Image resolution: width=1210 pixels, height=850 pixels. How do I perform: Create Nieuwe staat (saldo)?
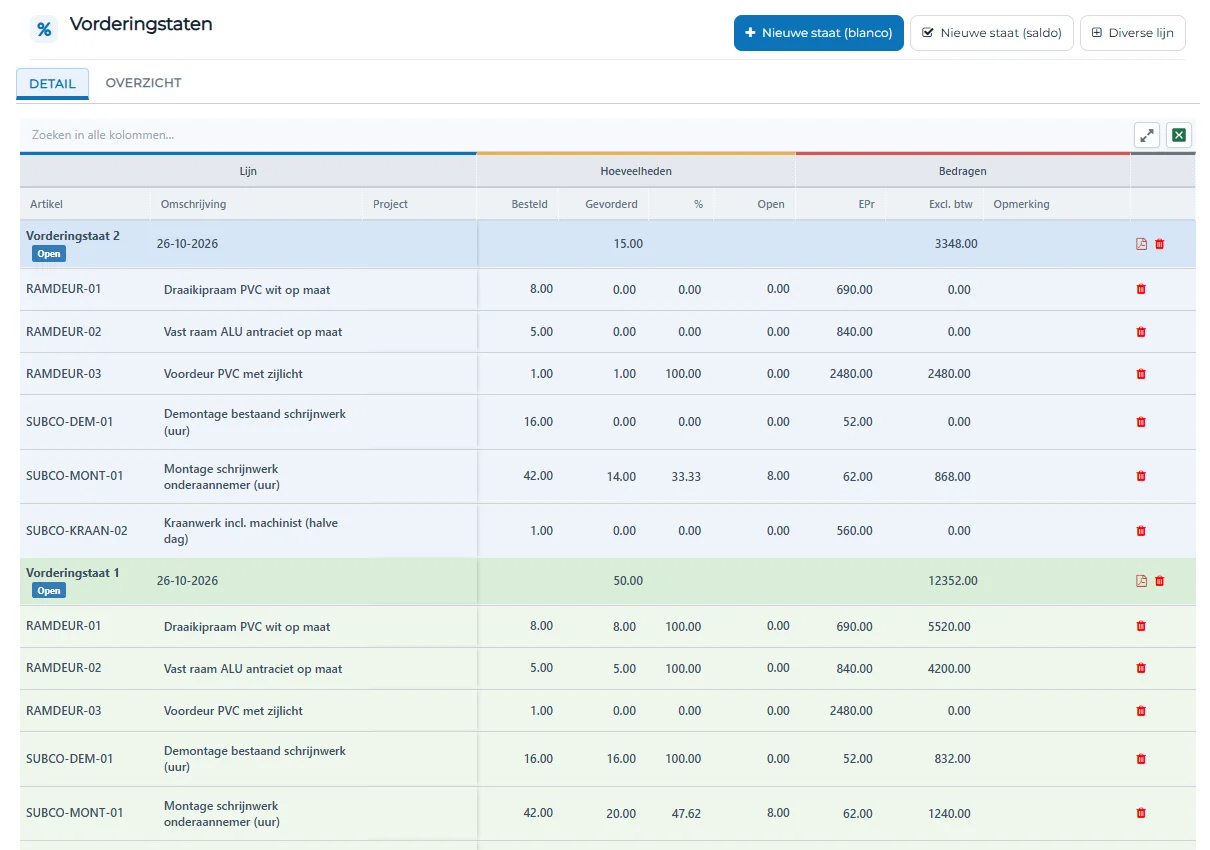coord(992,33)
